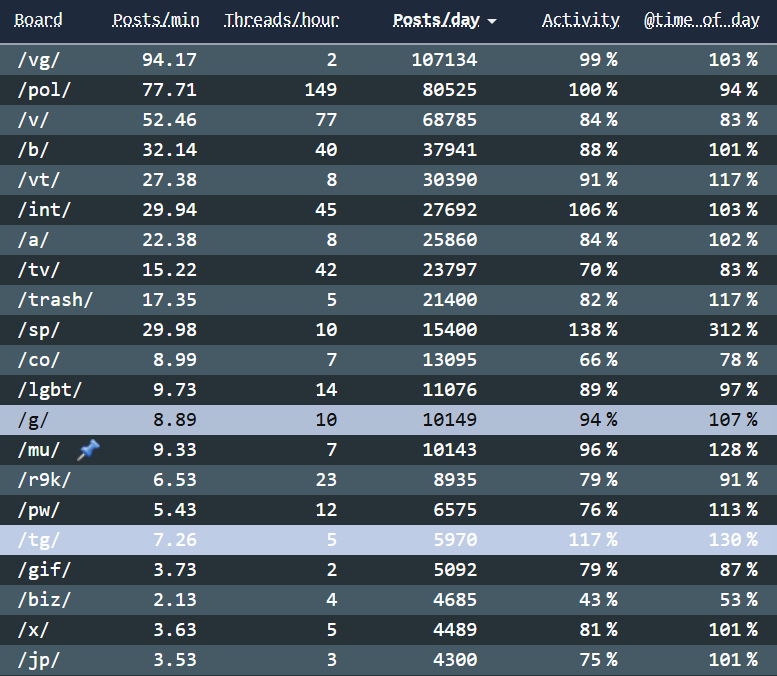
Task: Click the 77.71 posts/min value
Action: [169, 90]
